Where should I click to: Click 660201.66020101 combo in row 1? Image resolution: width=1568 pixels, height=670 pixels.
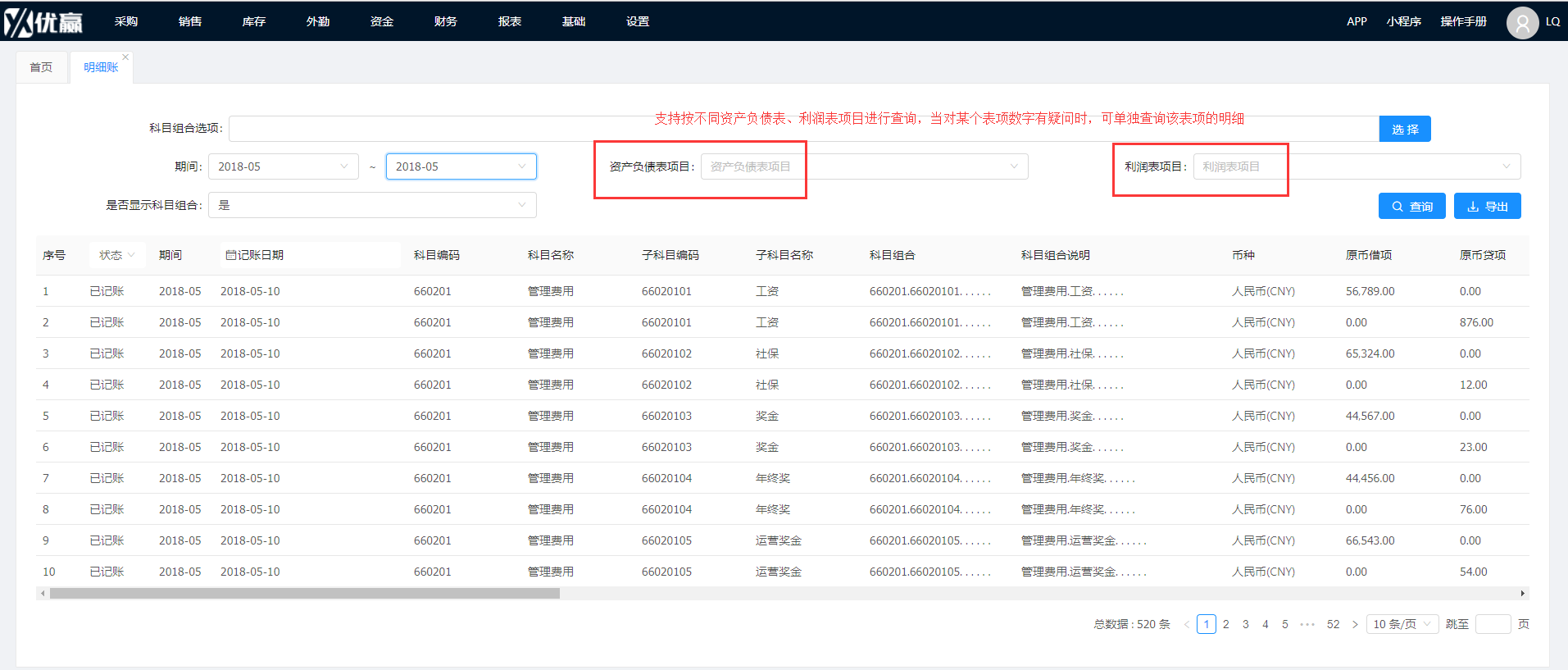[x=930, y=291]
